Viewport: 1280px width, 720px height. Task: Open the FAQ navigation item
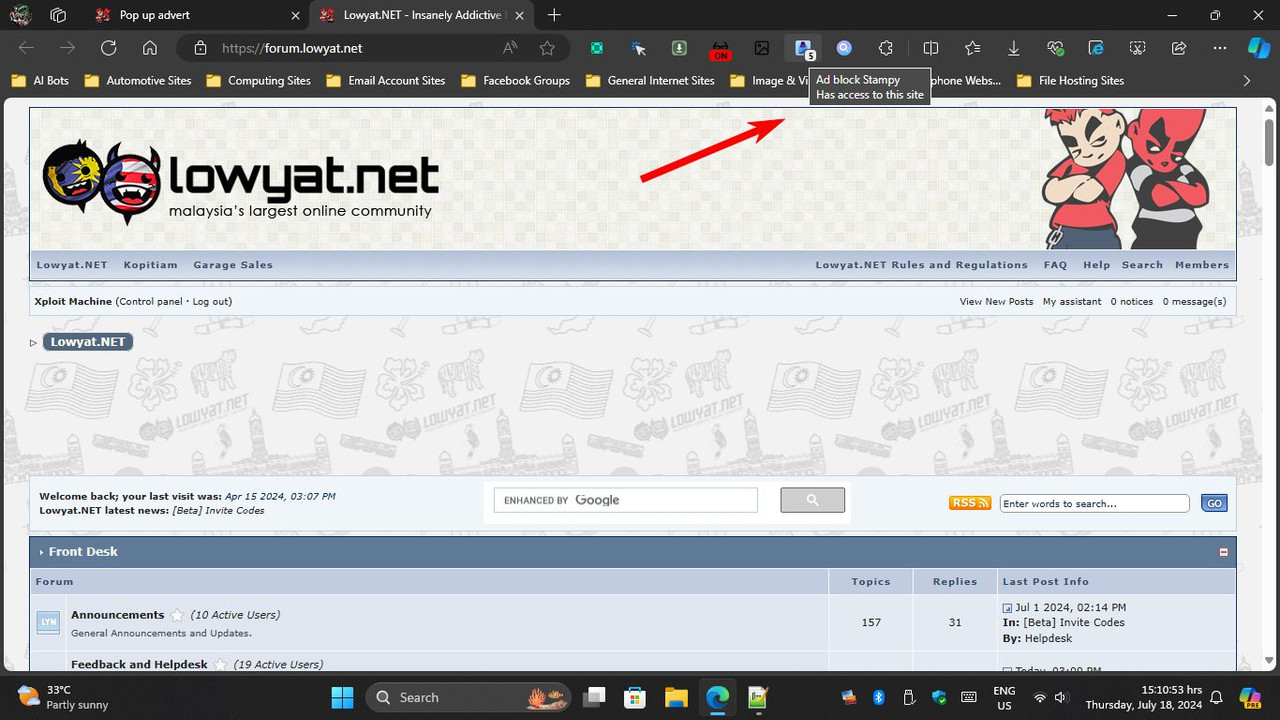tap(1055, 265)
